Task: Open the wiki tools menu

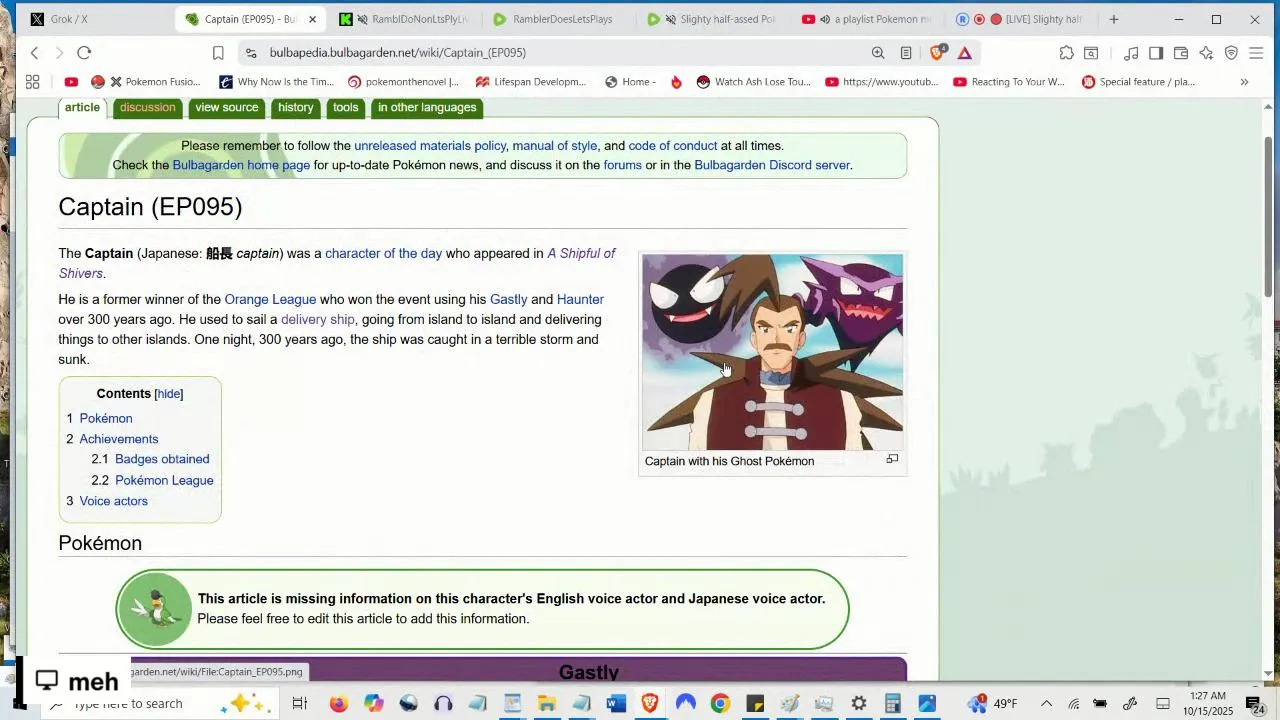Action: pos(346,108)
